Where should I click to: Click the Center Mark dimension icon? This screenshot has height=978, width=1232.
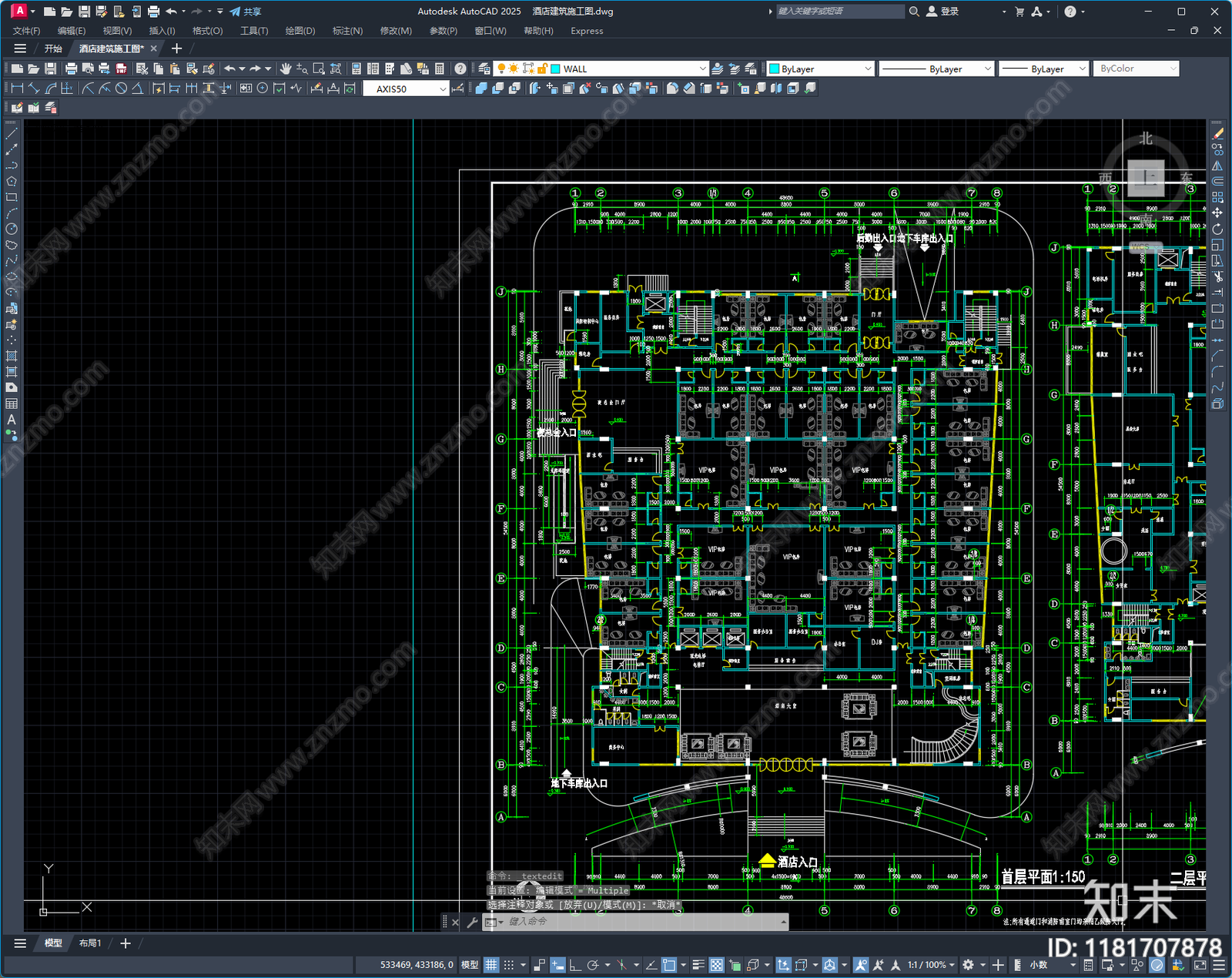tap(263, 89)
